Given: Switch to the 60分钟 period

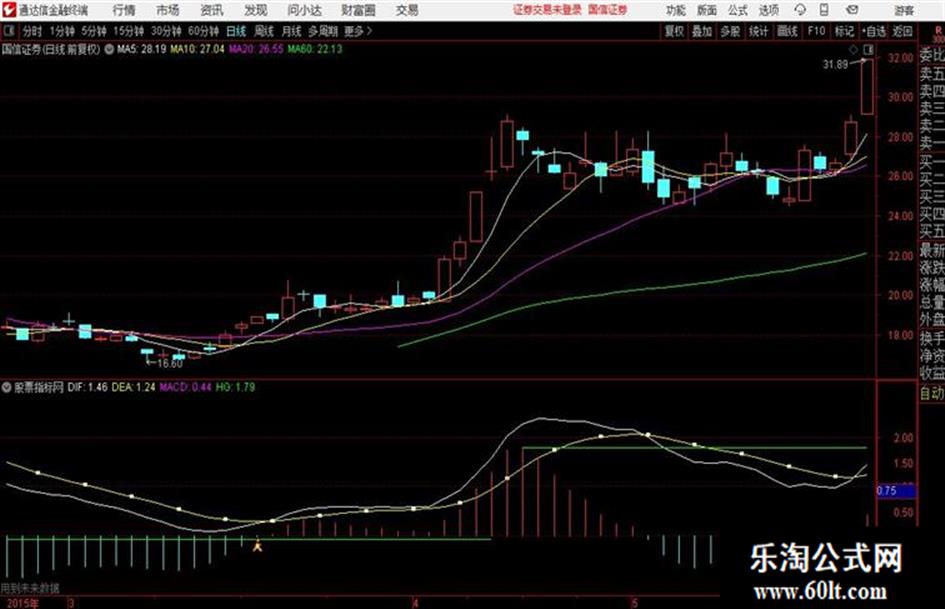Looking at the screenshot, I should coord(203,31).
